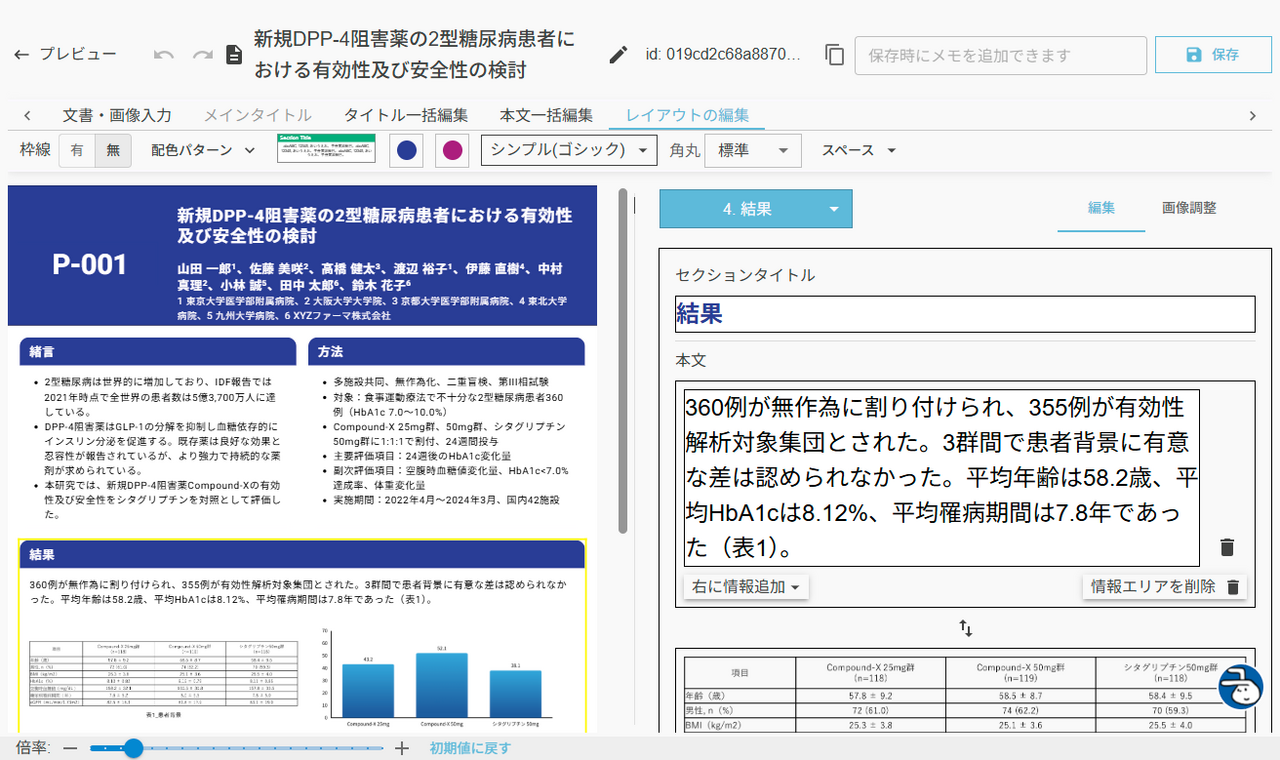Screen dimensions: 1280x760
Task: Select the layout template thumbnail
Action: [x=326, y=150]
